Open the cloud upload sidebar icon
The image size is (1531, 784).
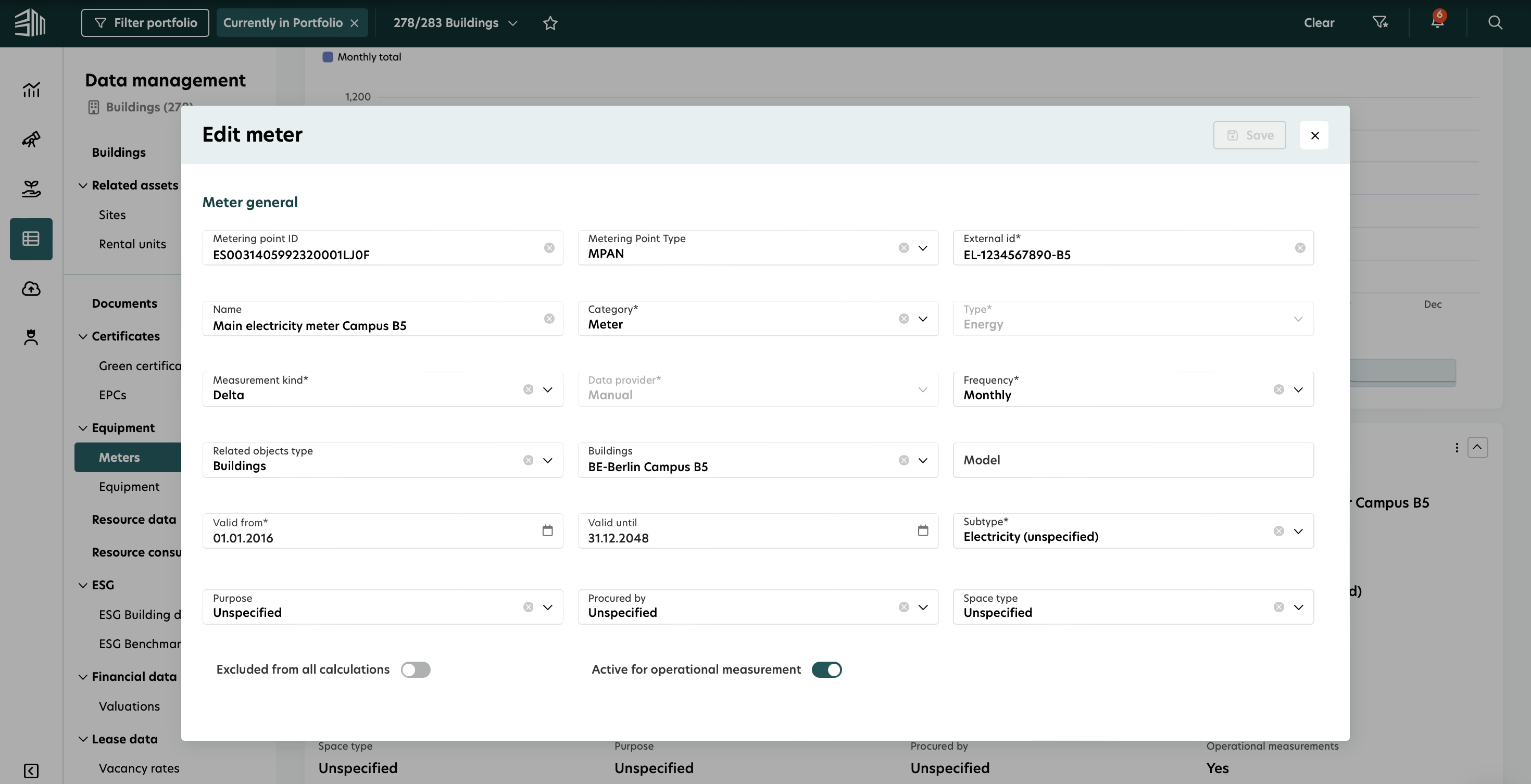pos(31,288)
